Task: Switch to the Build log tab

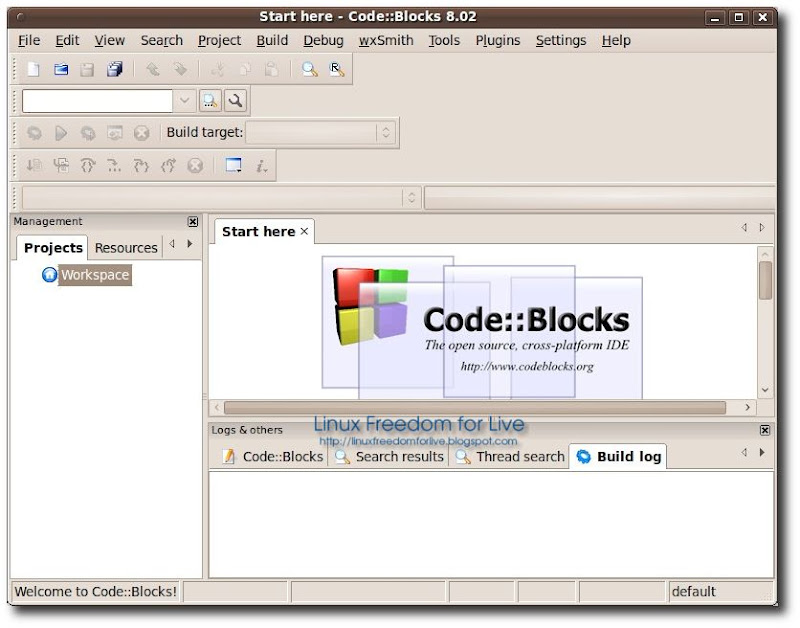Action: (x=619, y=457)
